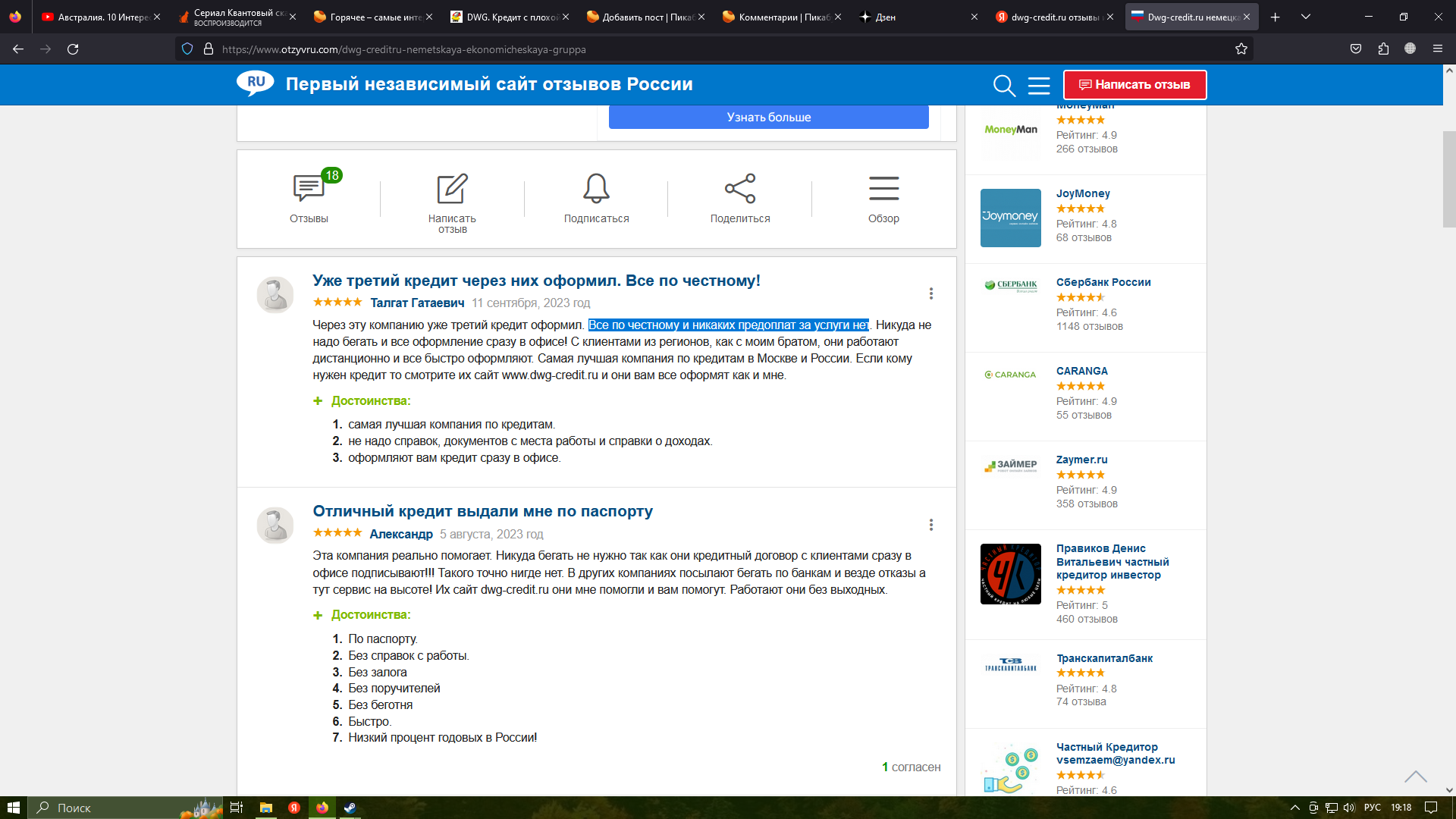Open the Отзывы section with badge 18

[309, 197]
